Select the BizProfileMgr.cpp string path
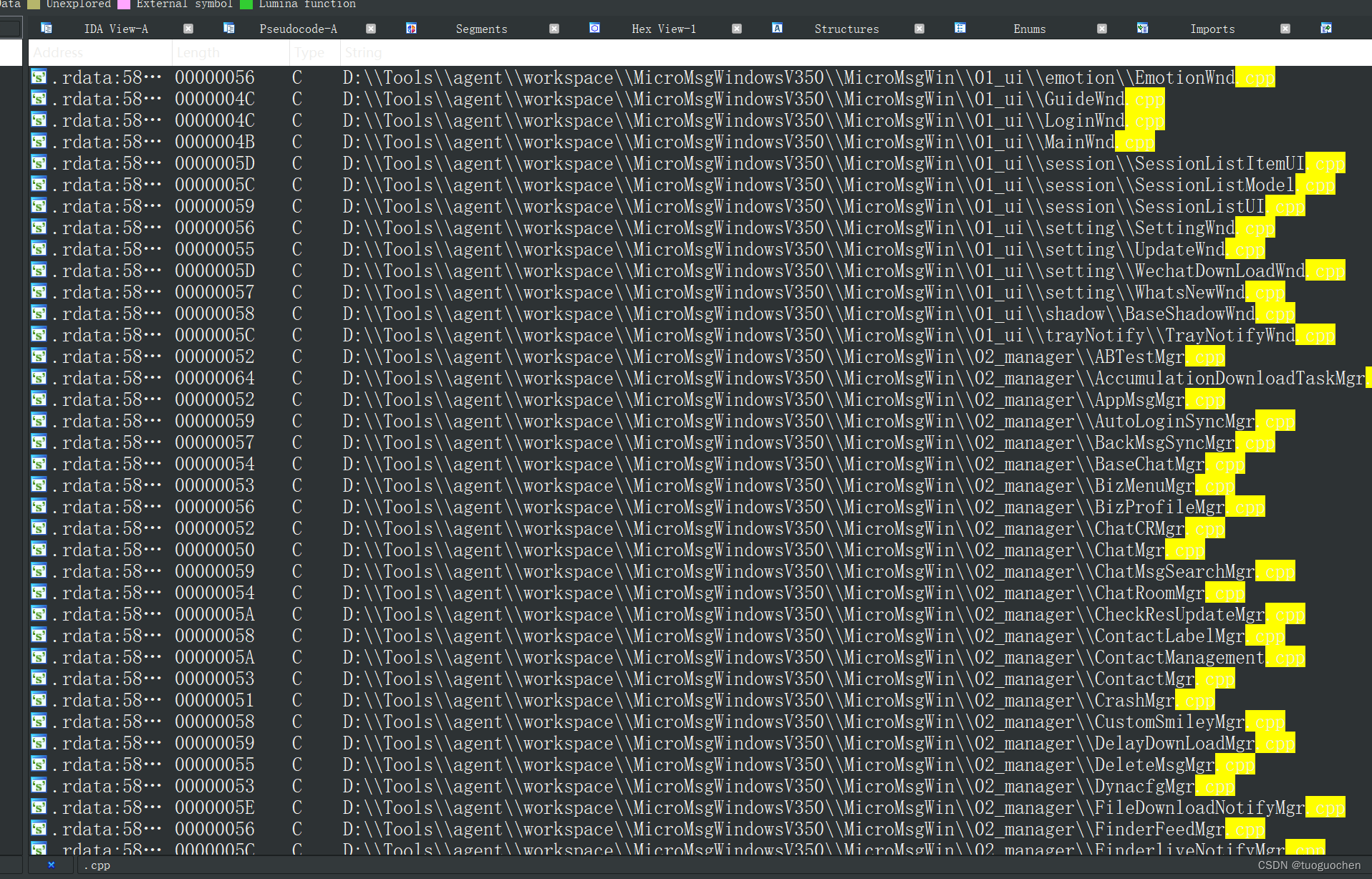Screen dimensions: 1372x879 (803, 507)
